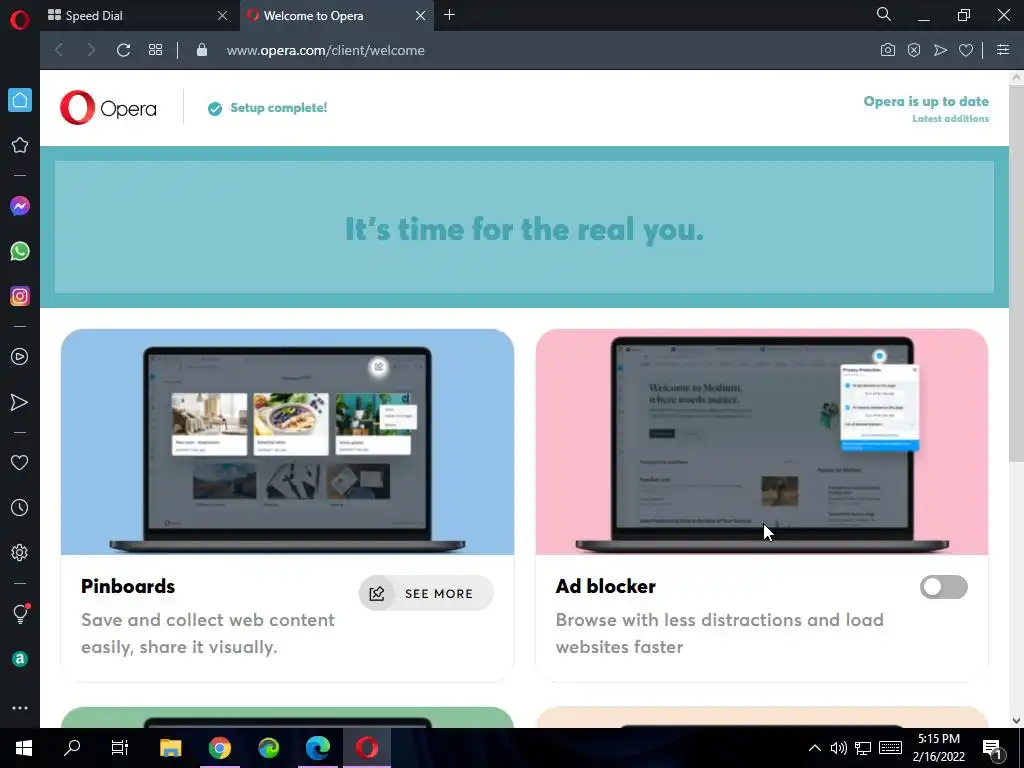Open Windows notification center

(x=993, y=748)
